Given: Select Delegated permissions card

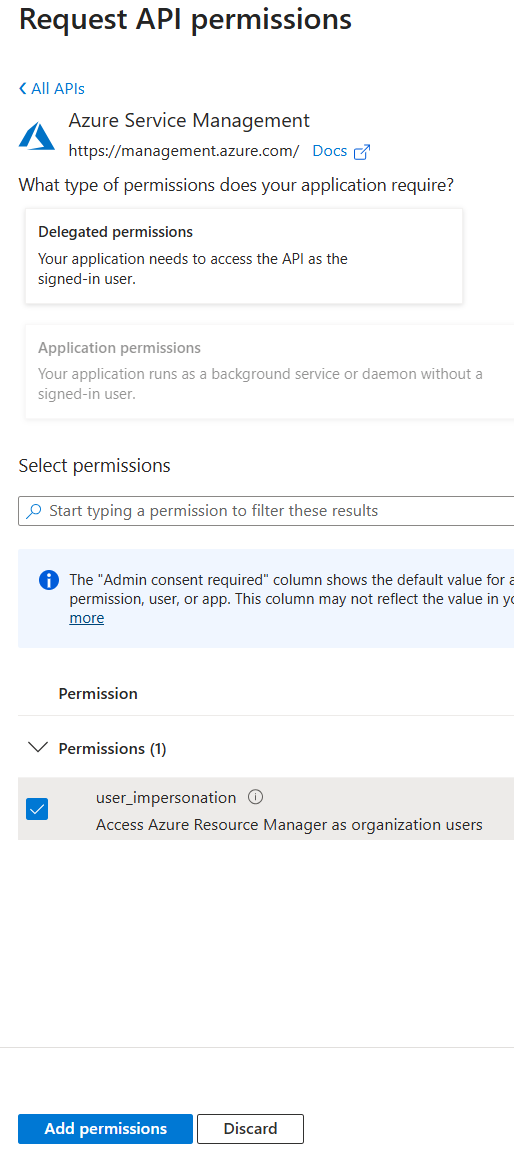Looking at the screenshot, I should point(244,255).
